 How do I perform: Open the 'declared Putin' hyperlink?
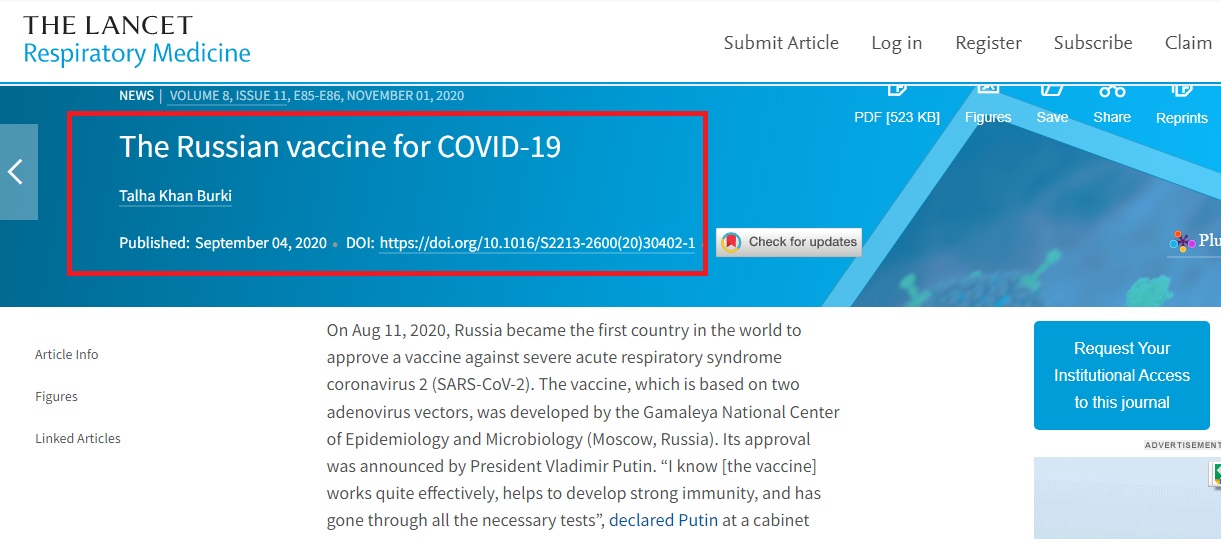pyautogui.click(x=663, y=520)
